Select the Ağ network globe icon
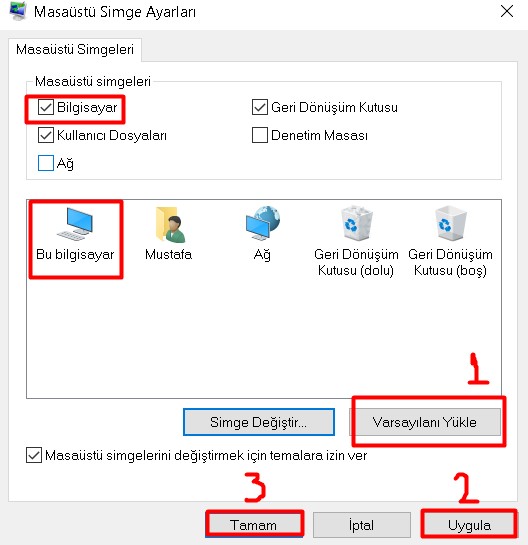528x545 pixels. [262, 223]
